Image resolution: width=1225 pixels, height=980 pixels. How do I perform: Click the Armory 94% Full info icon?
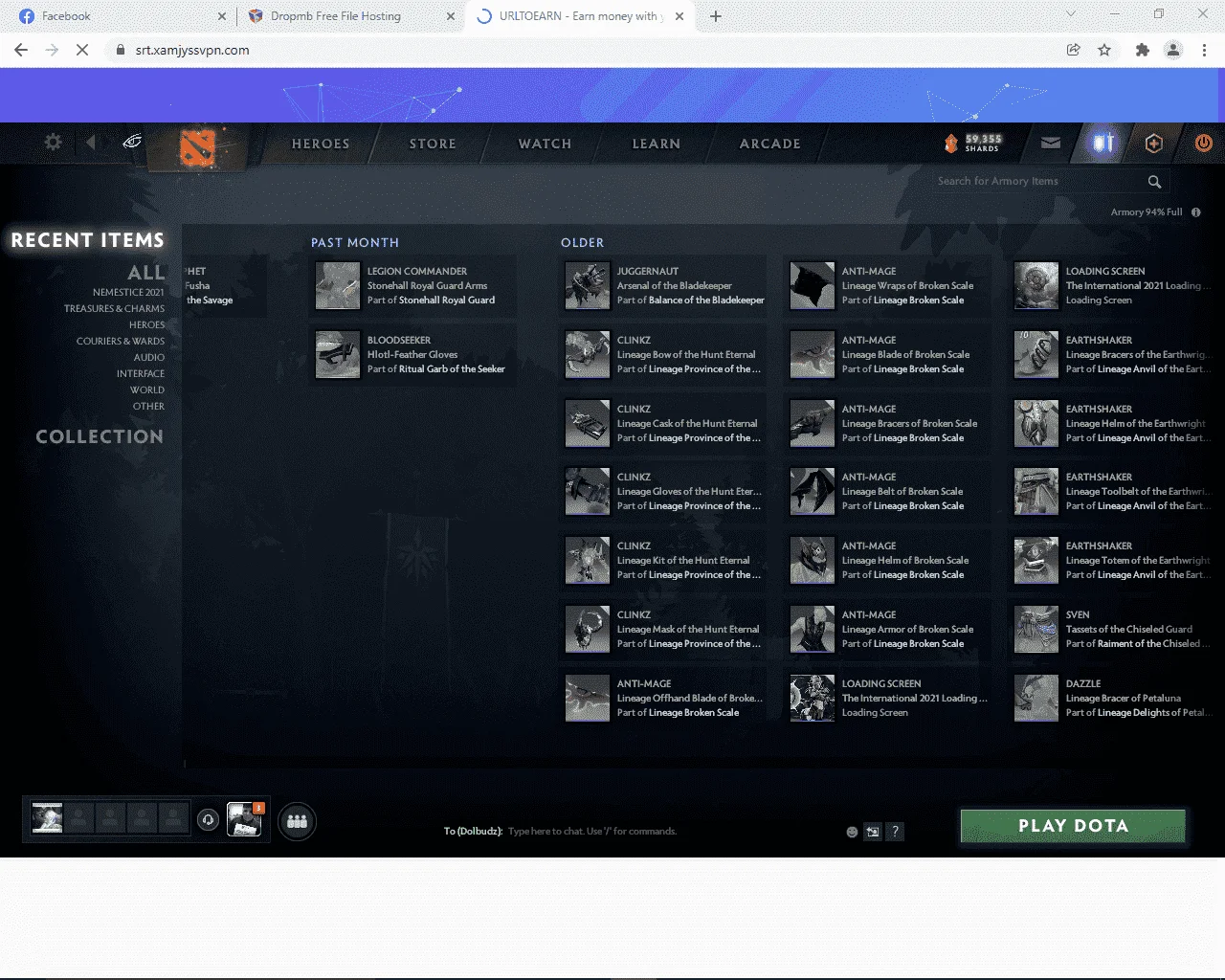[x=1195, y=212]
